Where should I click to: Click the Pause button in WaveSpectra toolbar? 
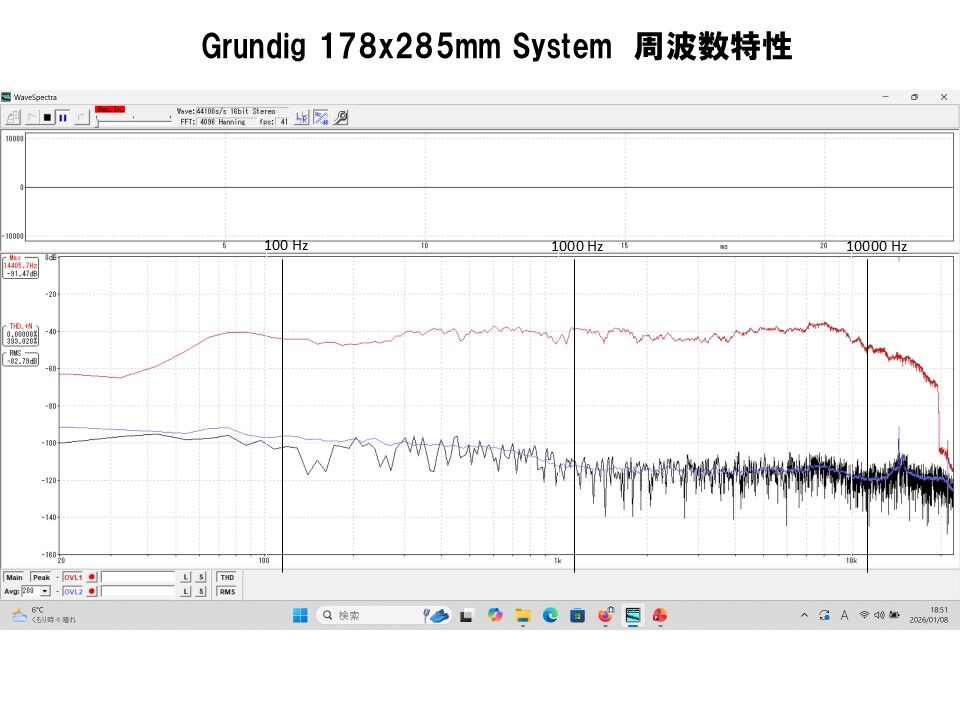point(63,117)
